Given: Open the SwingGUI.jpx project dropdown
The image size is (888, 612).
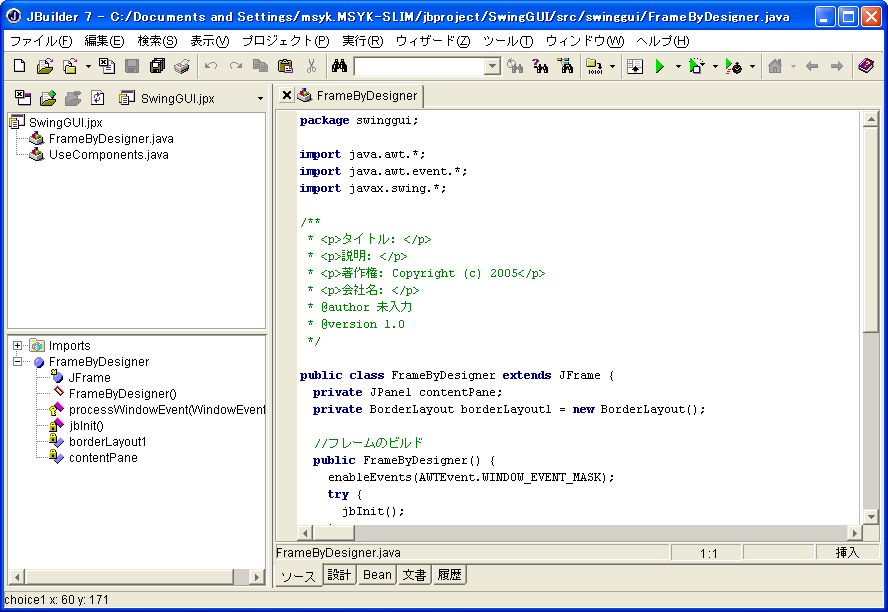Looking at the screenshot, I should [260, 98].
